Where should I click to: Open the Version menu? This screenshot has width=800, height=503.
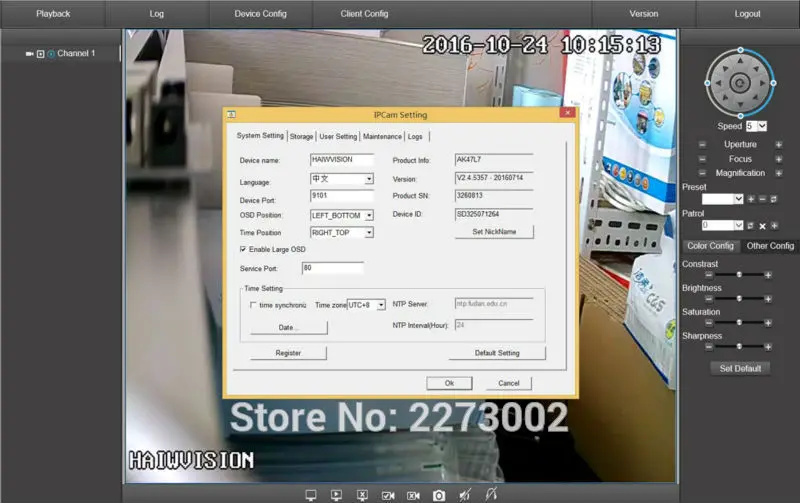point(644,14)
